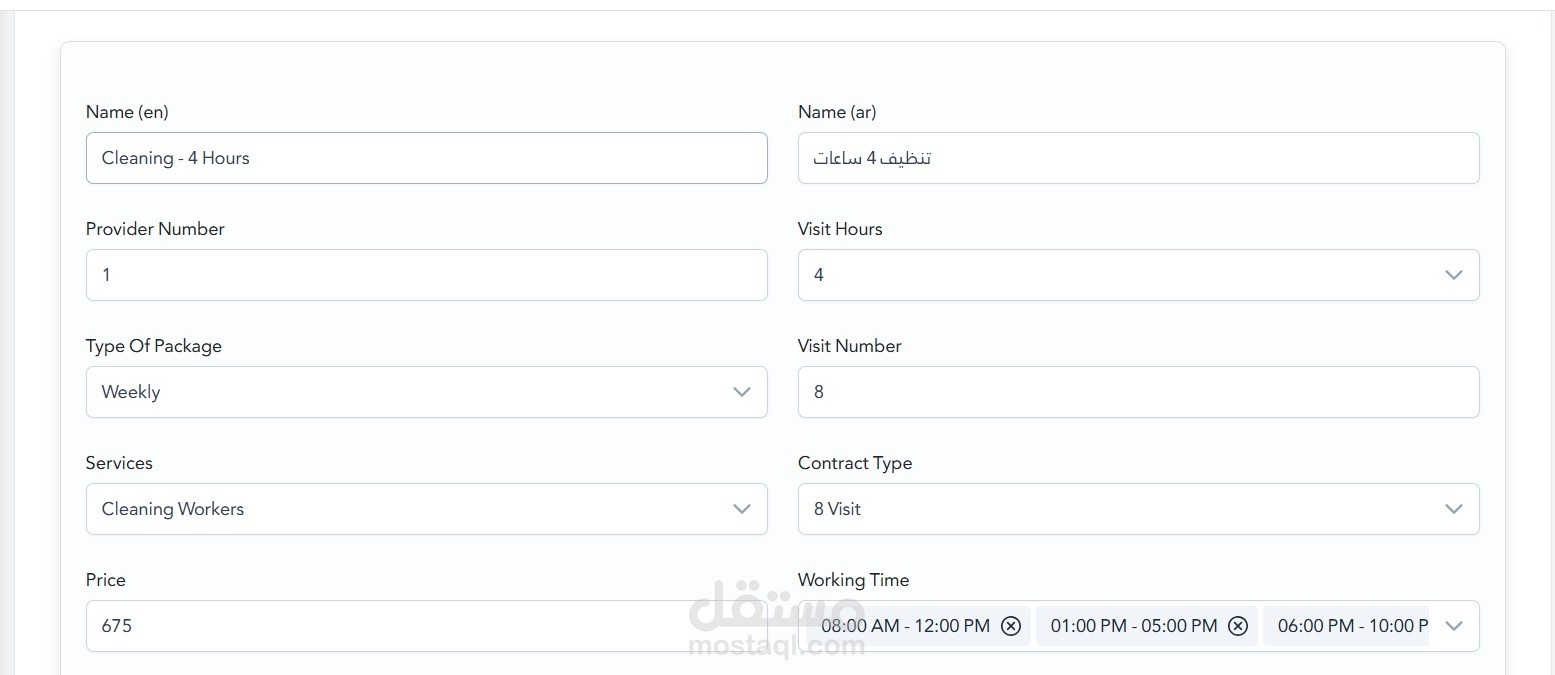This screenshot has height=675, width=1555.
Task: Click the chevron arrow in Services field
Action: [742, 509]
